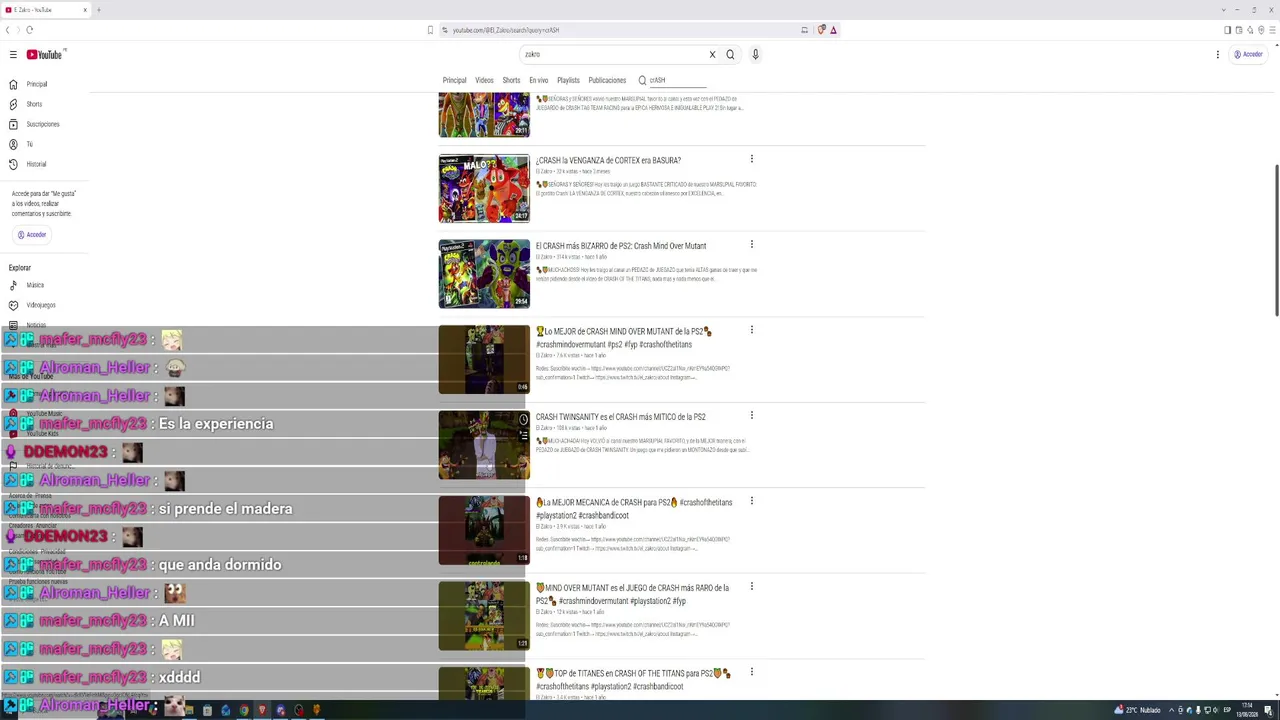Click the sidebar Acceder sign-in button
The height and width of the screenshot is (720, 1280).
tap(32, 235)
